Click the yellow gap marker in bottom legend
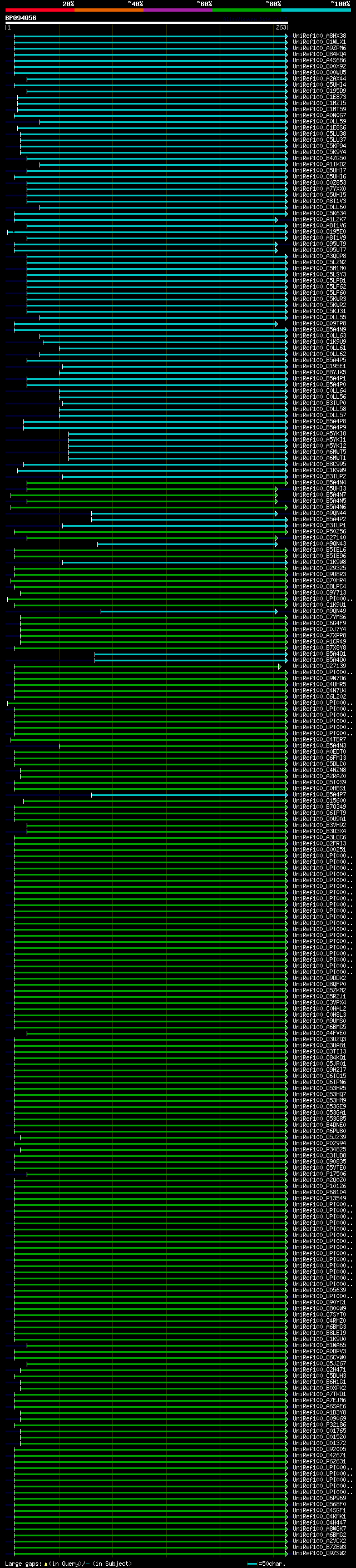The height and width of the screenshot is (1568, 356). (46, 1564)
